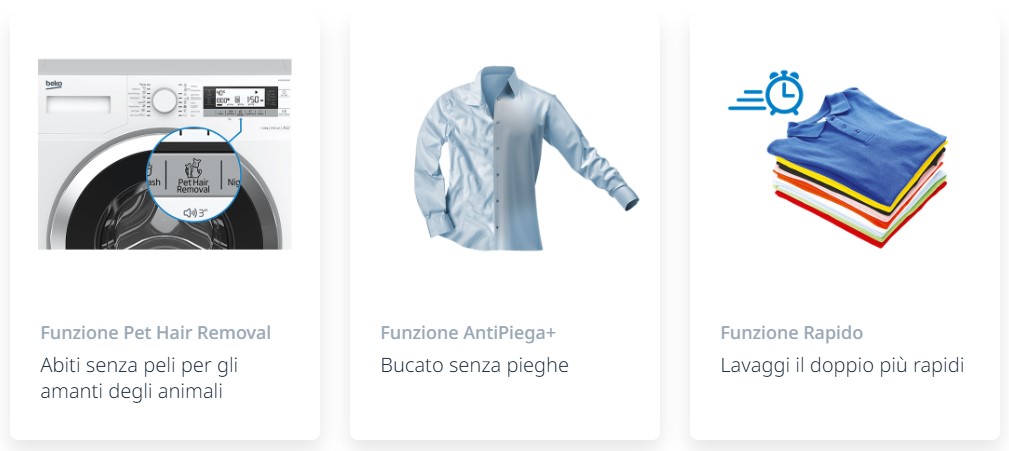
Task: Click text Lavaggi il doppio più rapidi
Action: (x=842, y=366)
